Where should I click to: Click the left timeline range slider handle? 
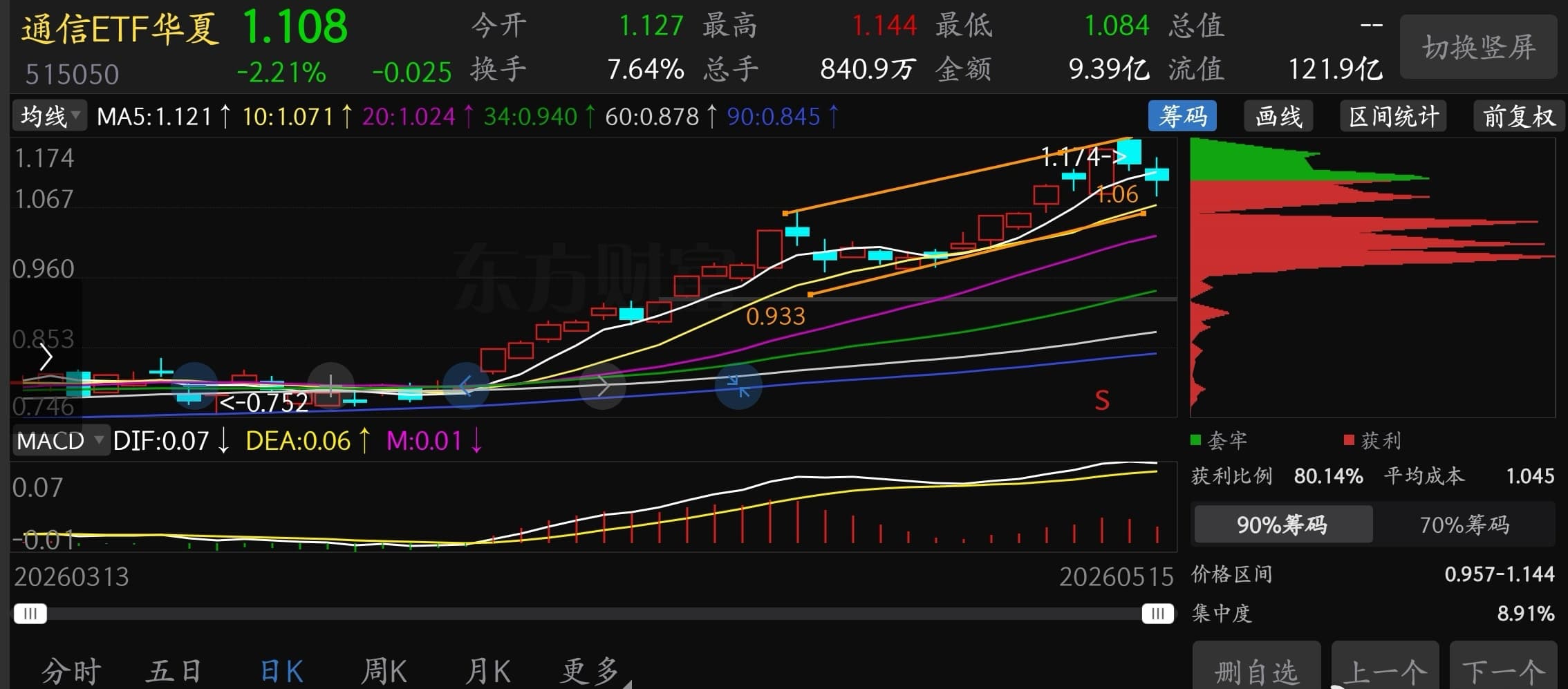pyautogui.click(x=30, y=614)
